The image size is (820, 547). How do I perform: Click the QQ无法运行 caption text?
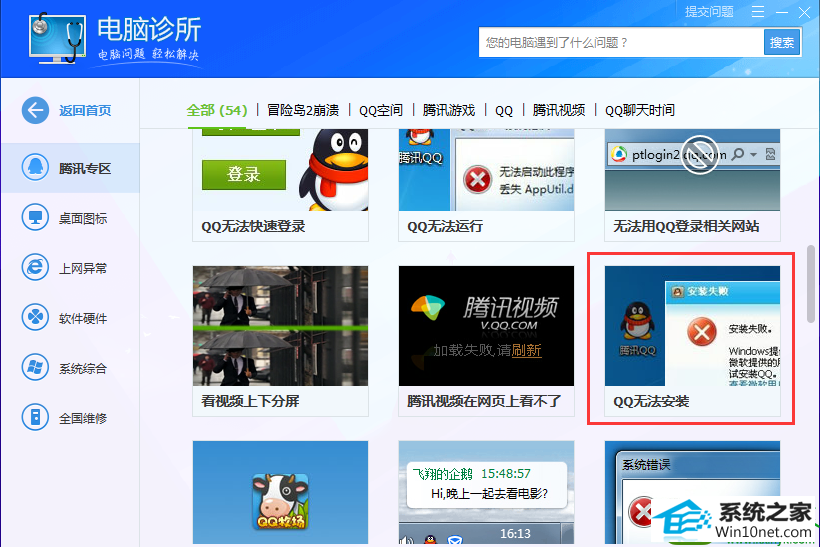pos(445,226)
